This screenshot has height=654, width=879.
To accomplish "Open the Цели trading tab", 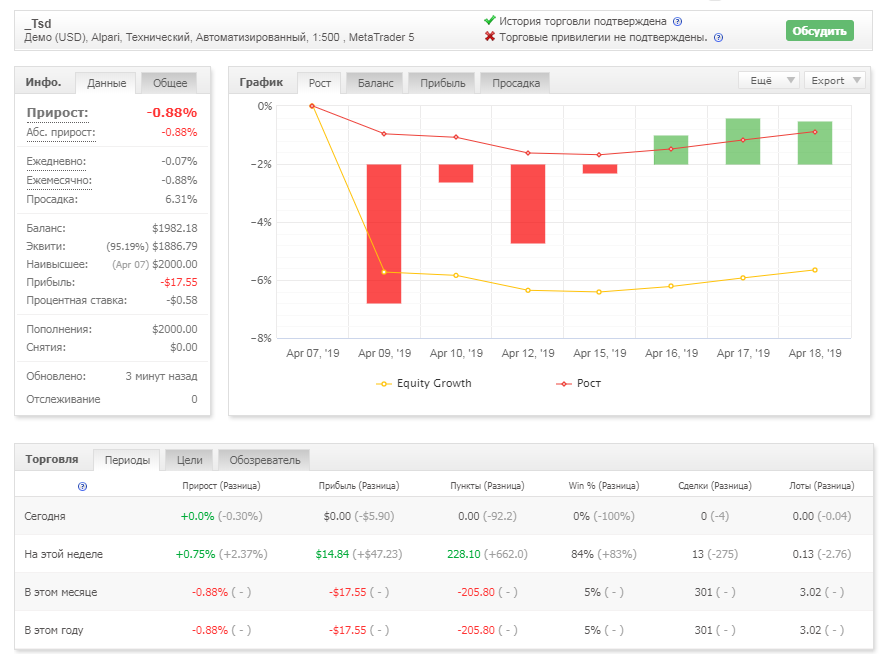I will point(189,460).
